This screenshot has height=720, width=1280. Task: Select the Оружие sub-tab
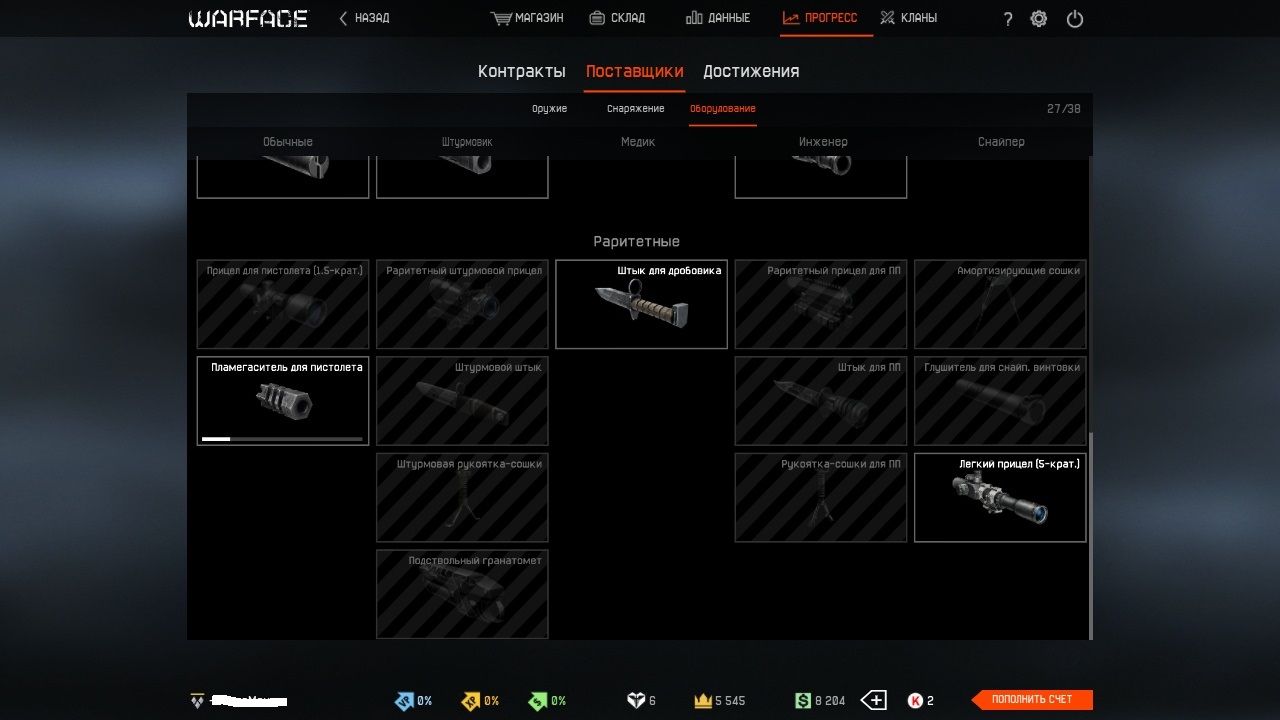tap(550, 109)
